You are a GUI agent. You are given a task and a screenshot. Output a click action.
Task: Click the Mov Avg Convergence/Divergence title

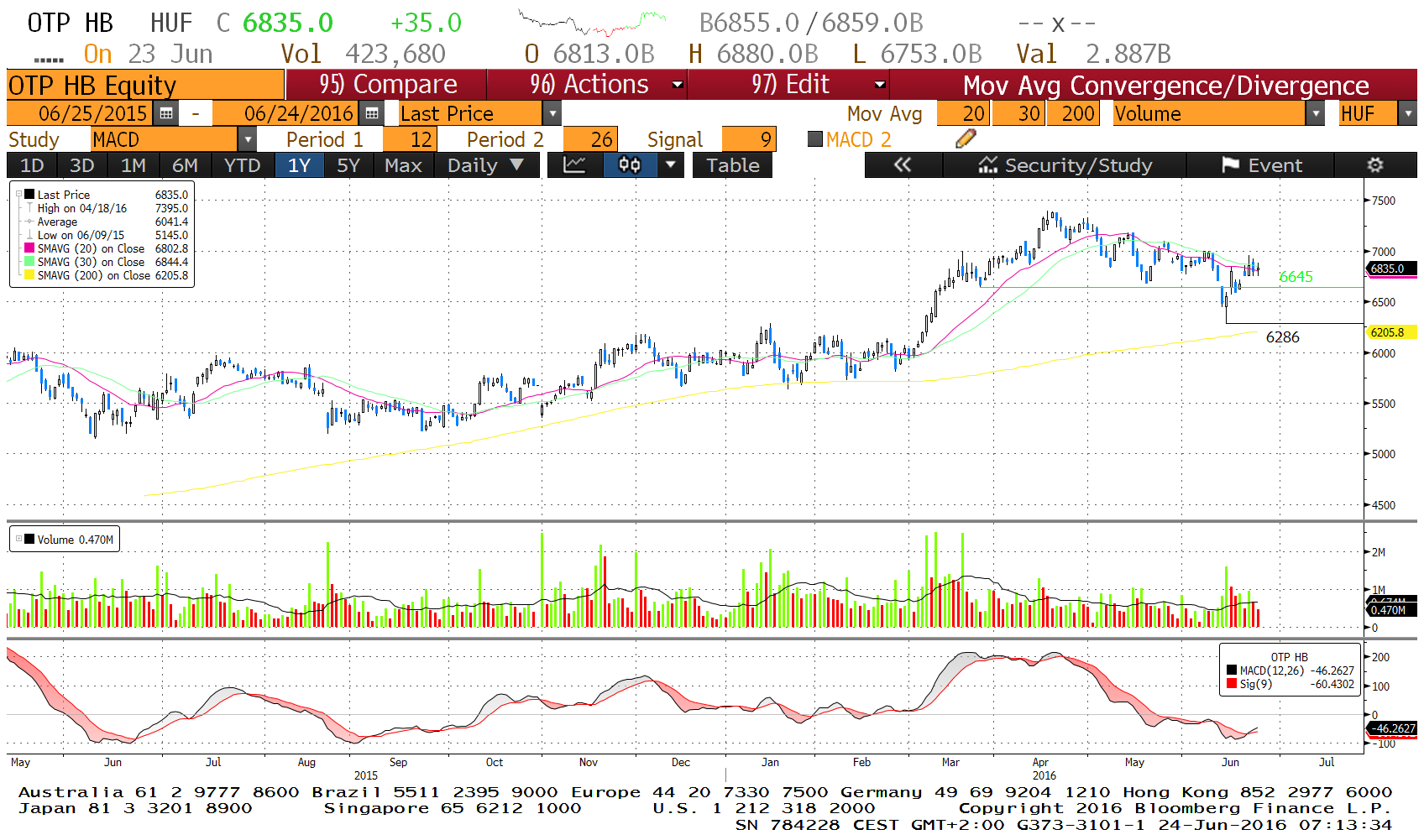click(1165, 85)
